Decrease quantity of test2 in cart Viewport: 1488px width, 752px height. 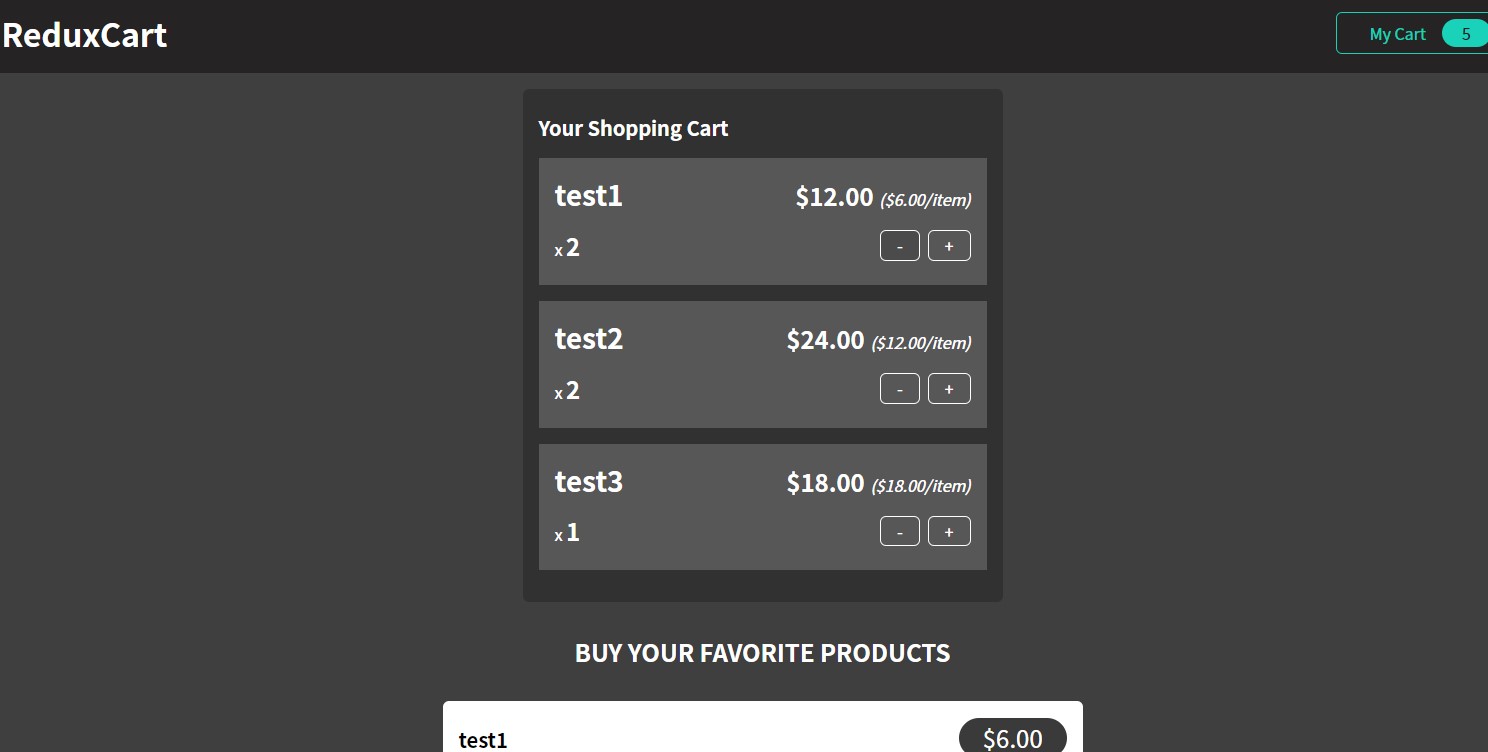pyautogui.click(x=899, y=388)
